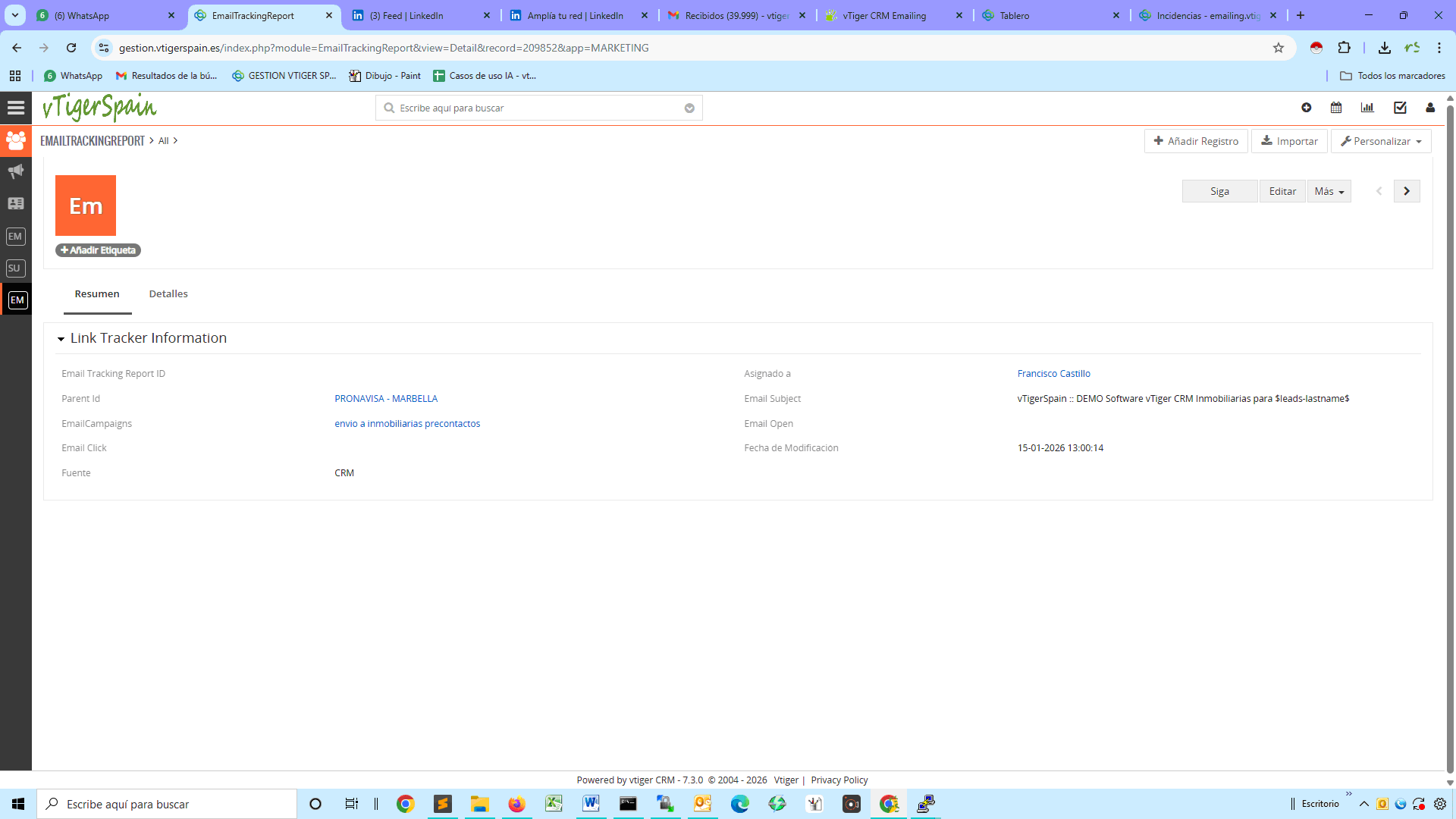The width and height of the screenshot is (1456, 819).
Task: Click the search input field
Action: [531, 108]
